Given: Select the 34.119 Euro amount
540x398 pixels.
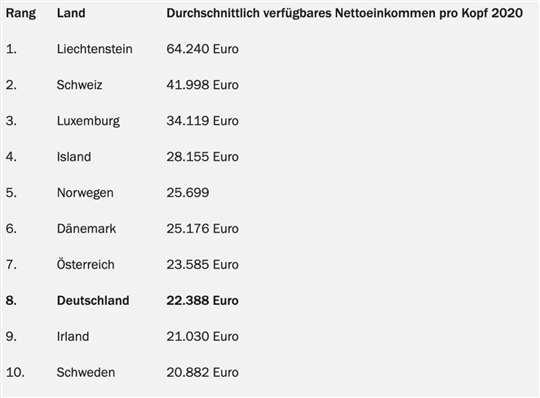Looking at the screenshot, I should point(202,121).
